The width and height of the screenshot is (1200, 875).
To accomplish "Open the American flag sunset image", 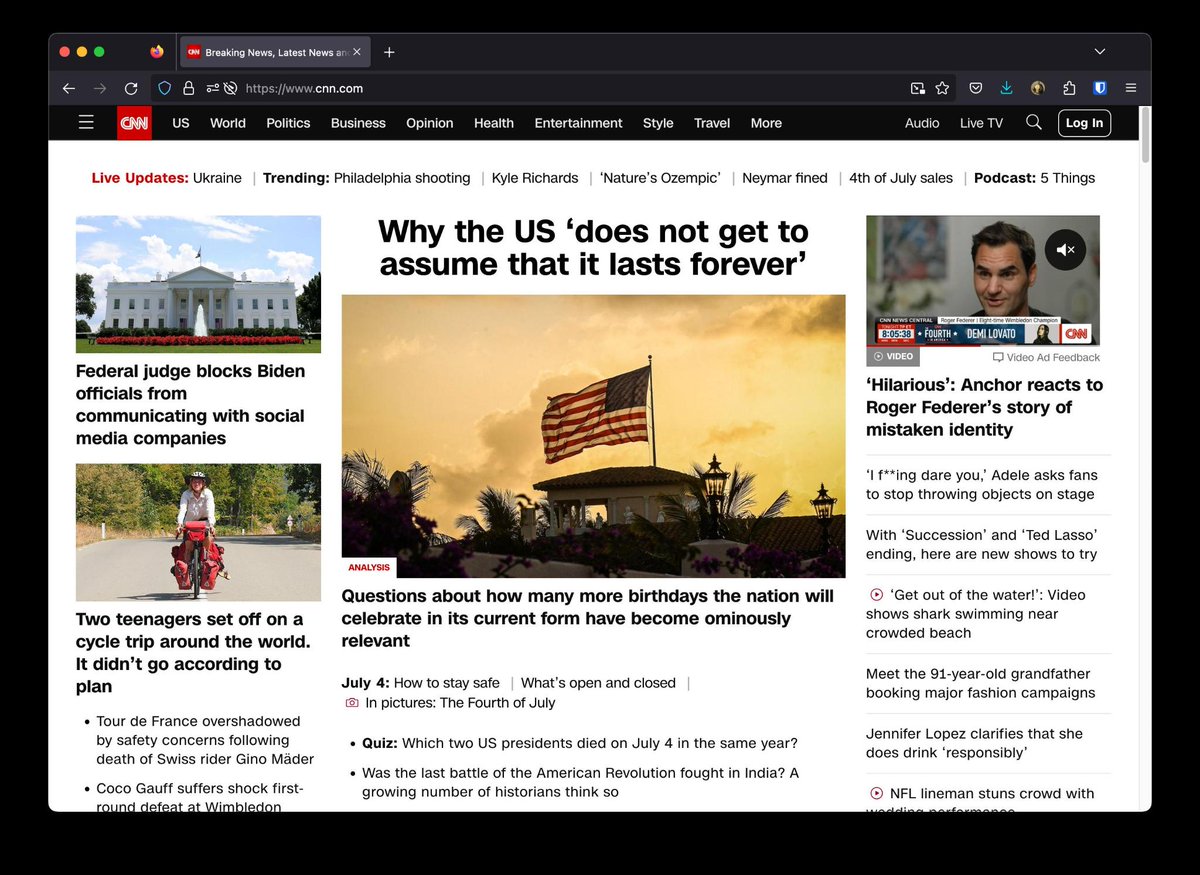I will [x=593, y=436].
